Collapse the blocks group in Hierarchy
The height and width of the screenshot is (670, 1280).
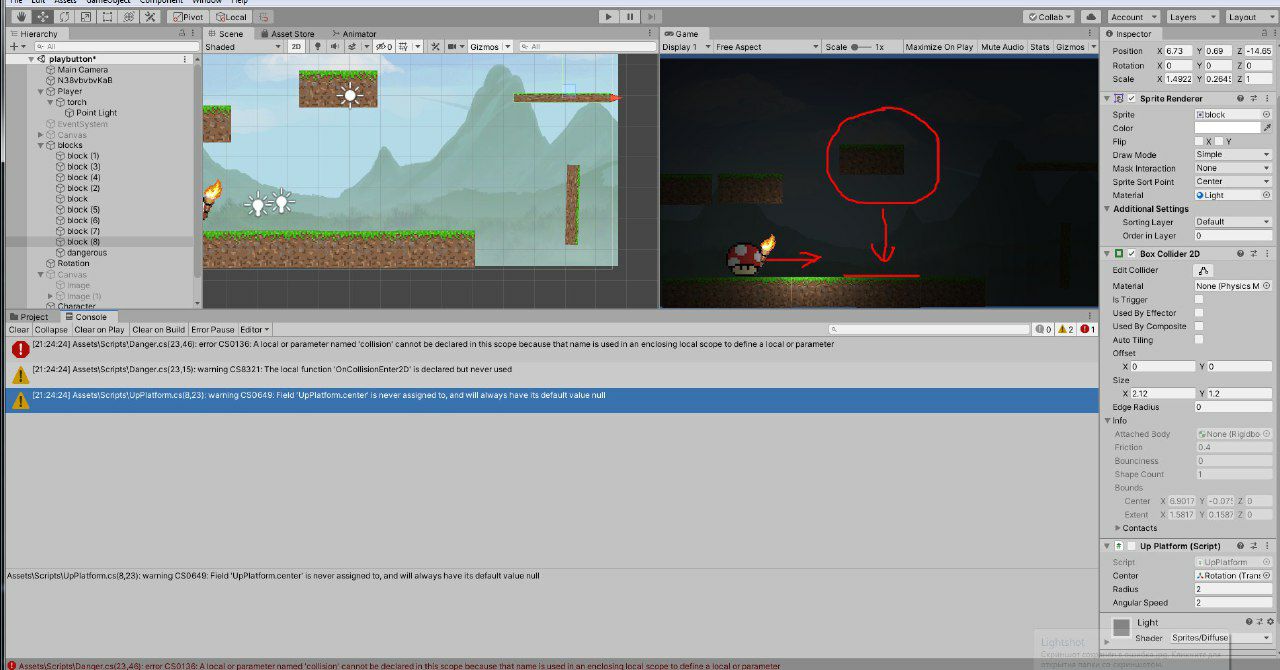pos(40,145)
